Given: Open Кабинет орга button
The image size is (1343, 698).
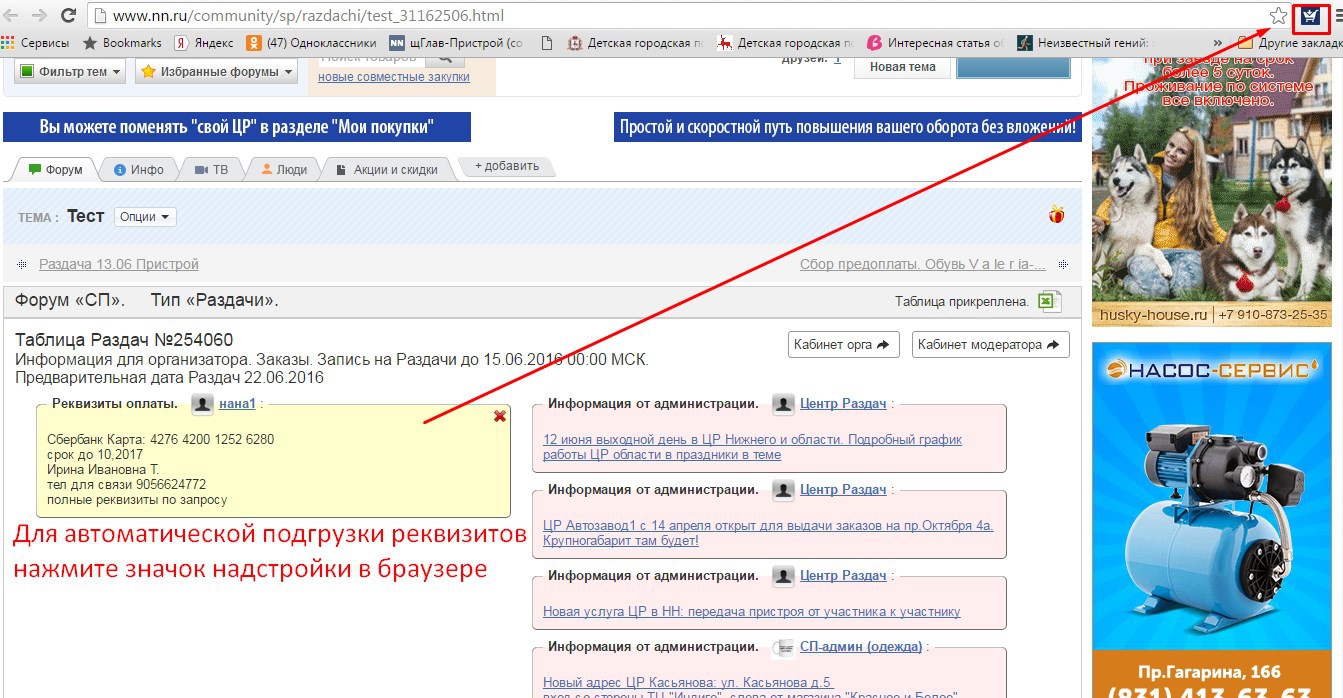Looking at the screenshot, I should [x=843, y=344].
